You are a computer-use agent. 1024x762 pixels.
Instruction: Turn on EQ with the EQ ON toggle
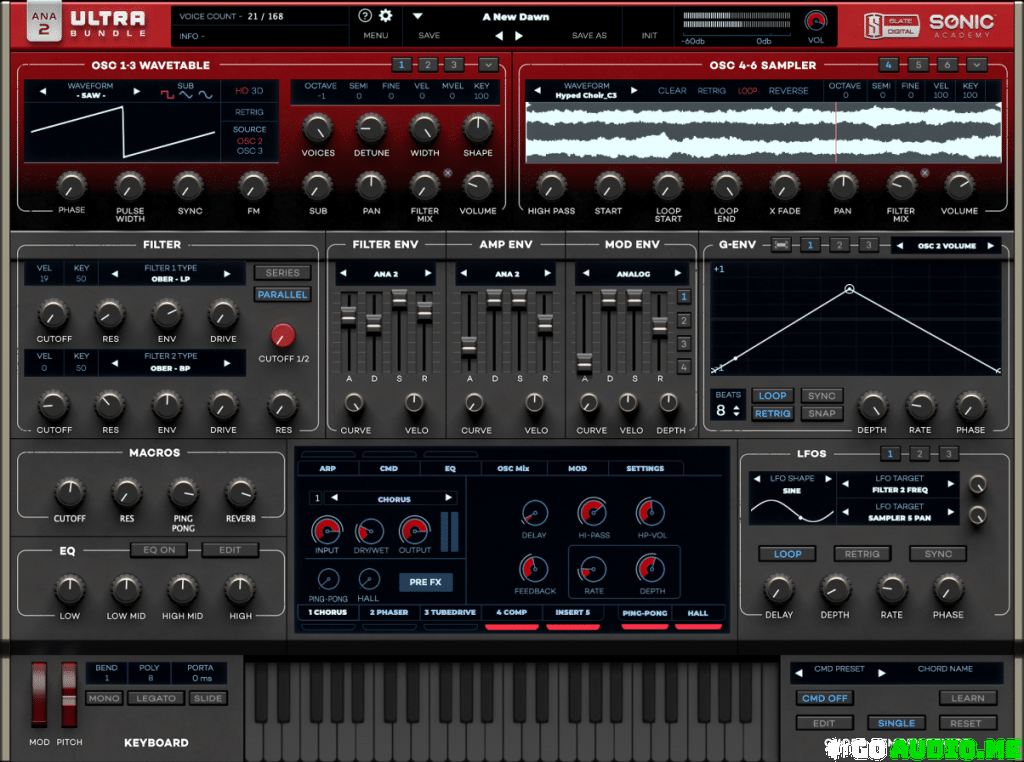158,549
